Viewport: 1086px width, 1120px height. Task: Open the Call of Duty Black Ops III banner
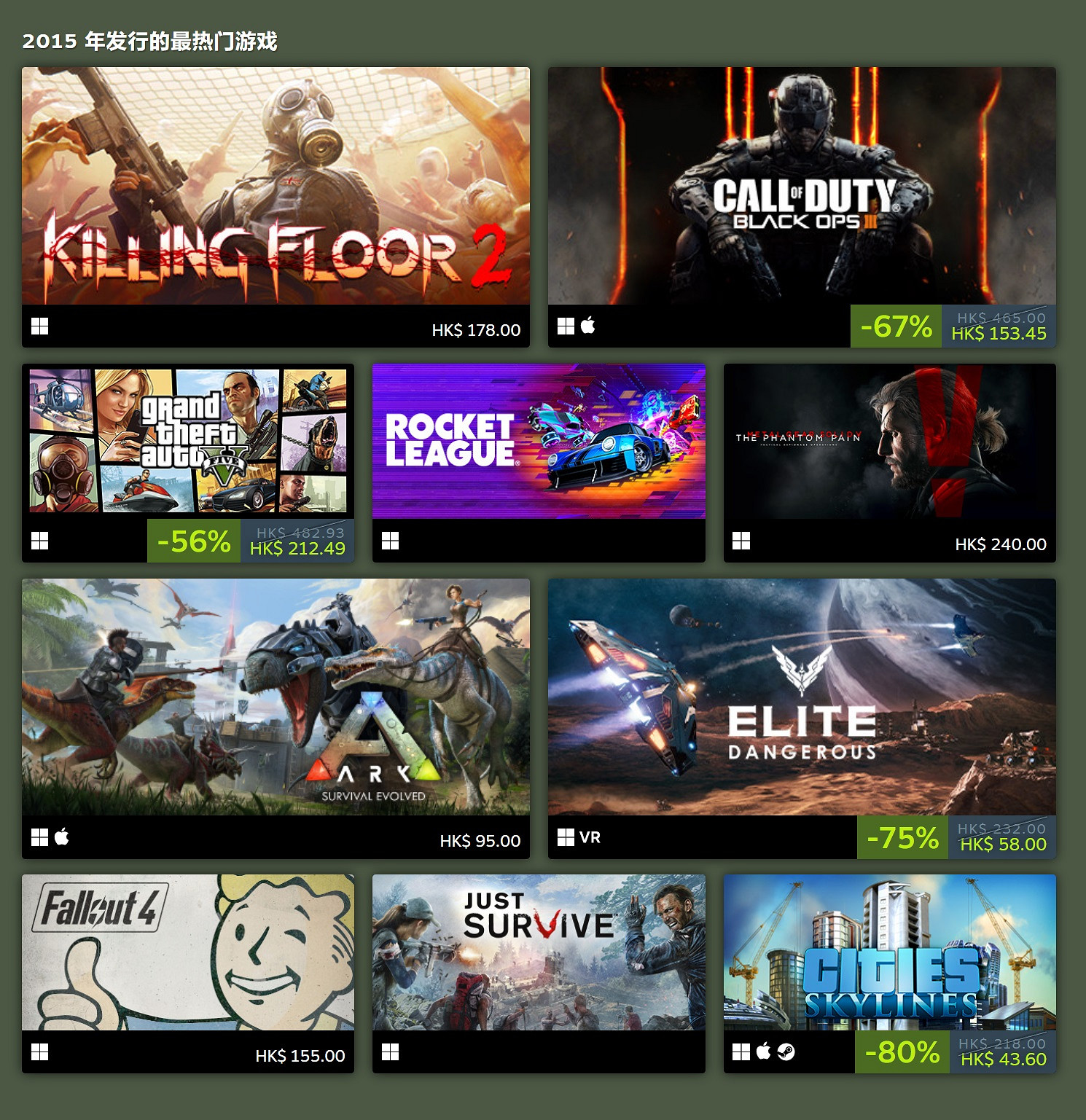click(x=802, y=186)
